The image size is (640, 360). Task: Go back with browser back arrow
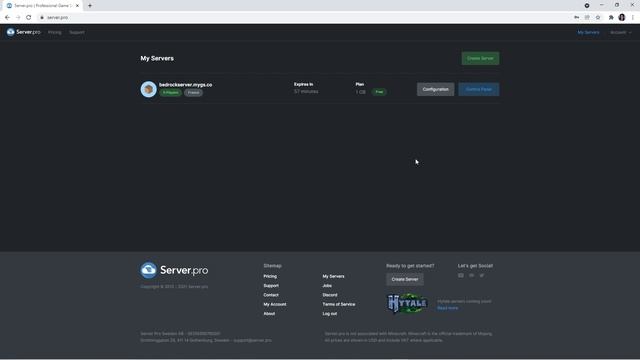tap(7, 18)
